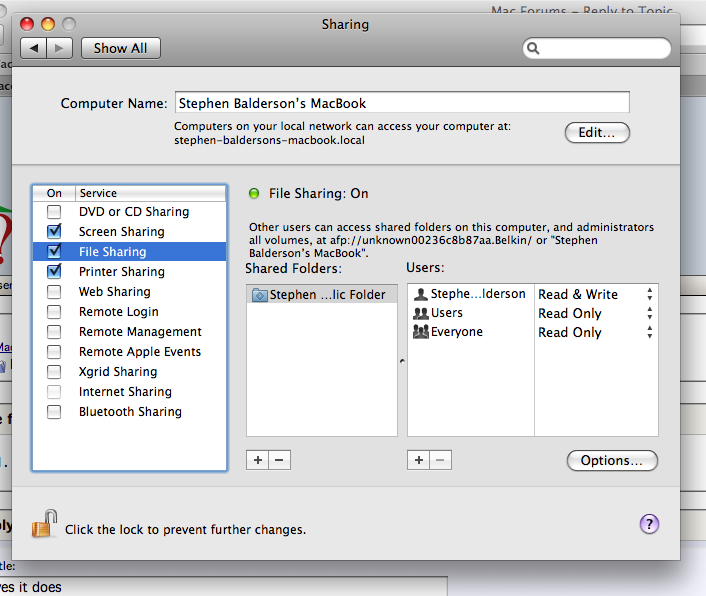
Task: Uncheck Screen Sharing checkbox
Action: (54, 231)
